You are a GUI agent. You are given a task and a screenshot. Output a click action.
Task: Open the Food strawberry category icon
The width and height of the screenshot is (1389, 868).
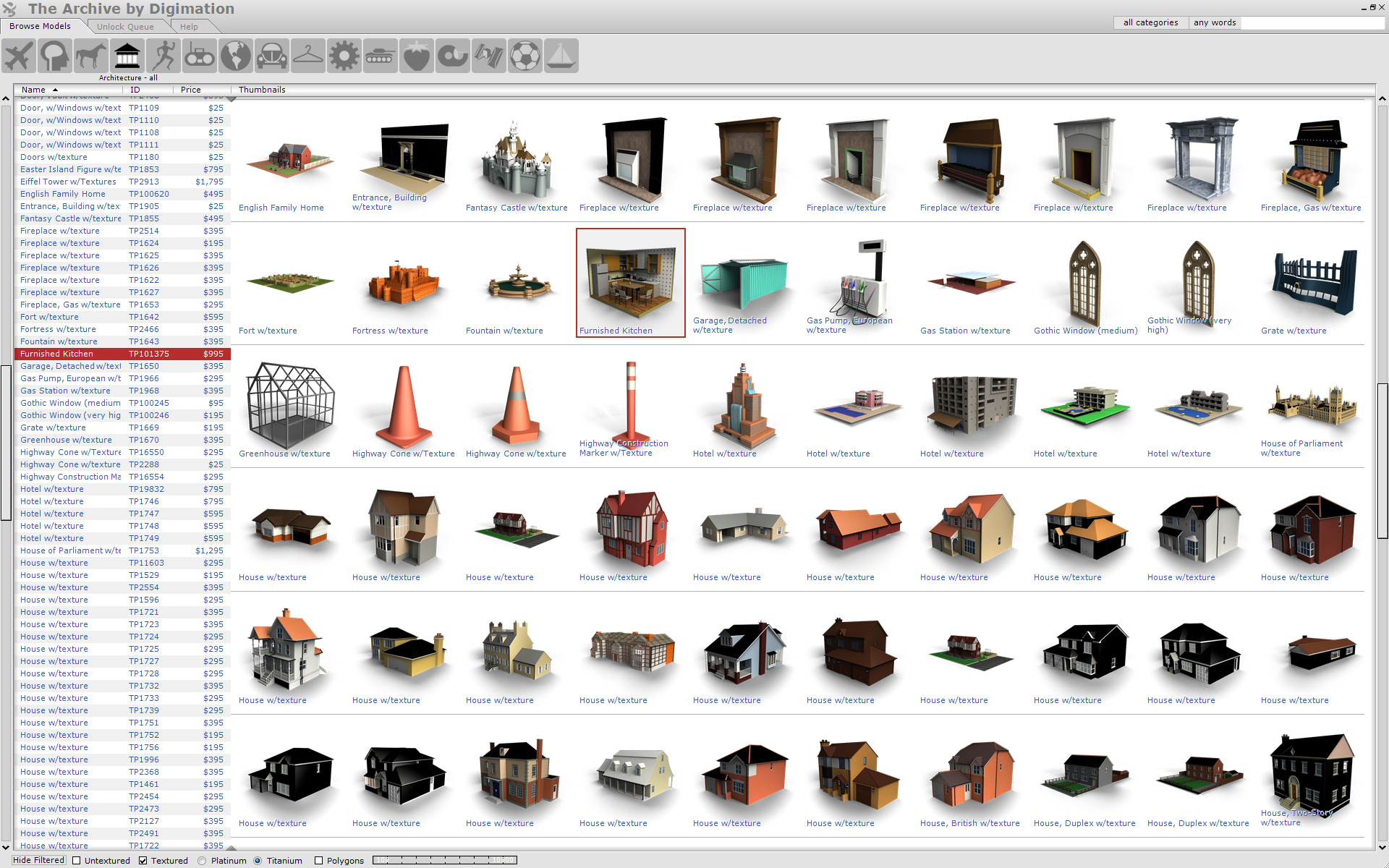417,56
